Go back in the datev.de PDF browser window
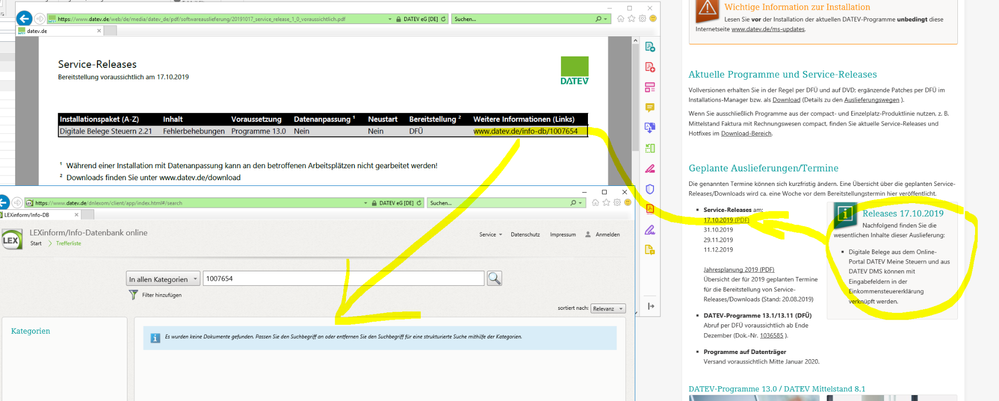Screen dimensions: 999x401 [24, 18]
